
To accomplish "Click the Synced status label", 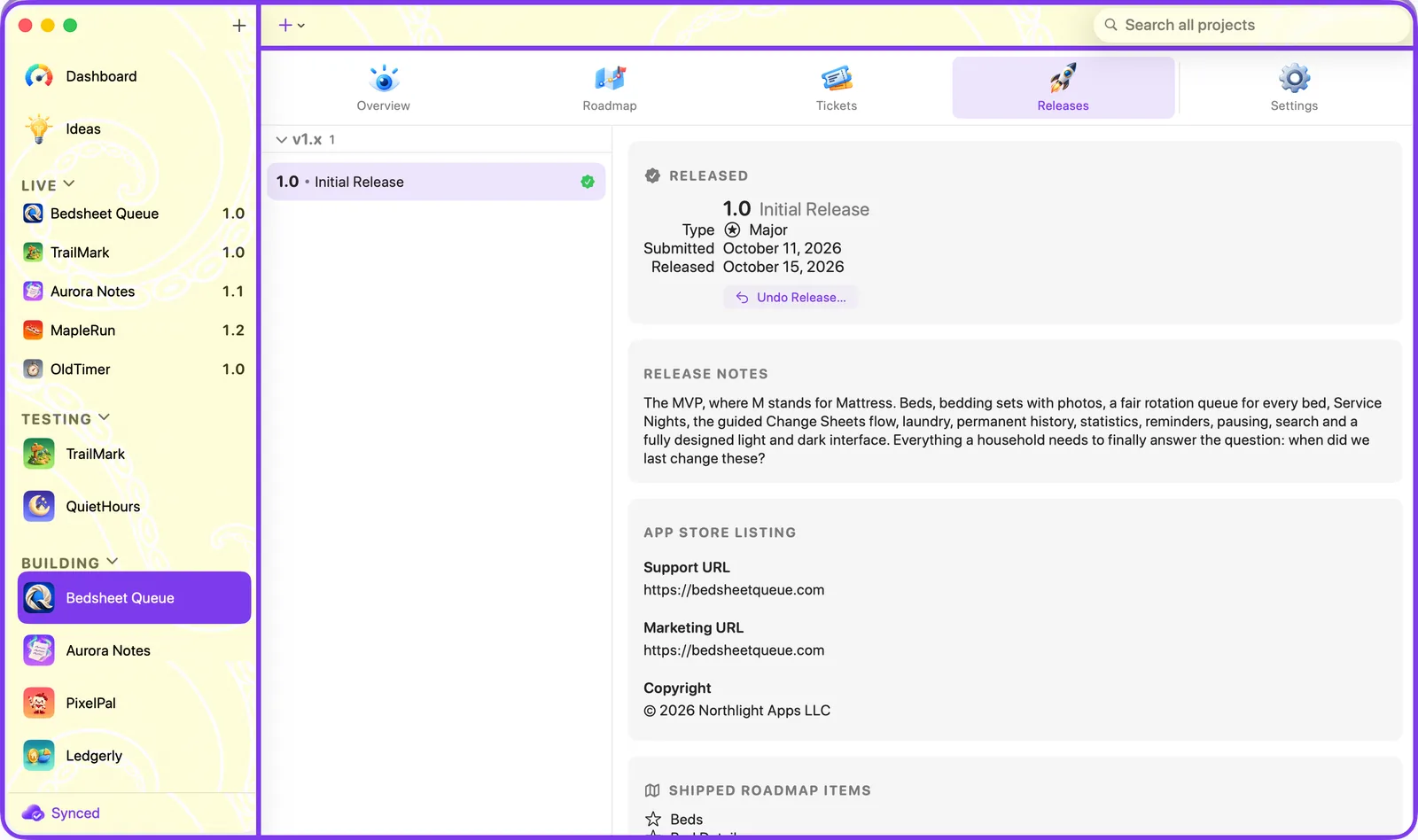I will [75, 813].
